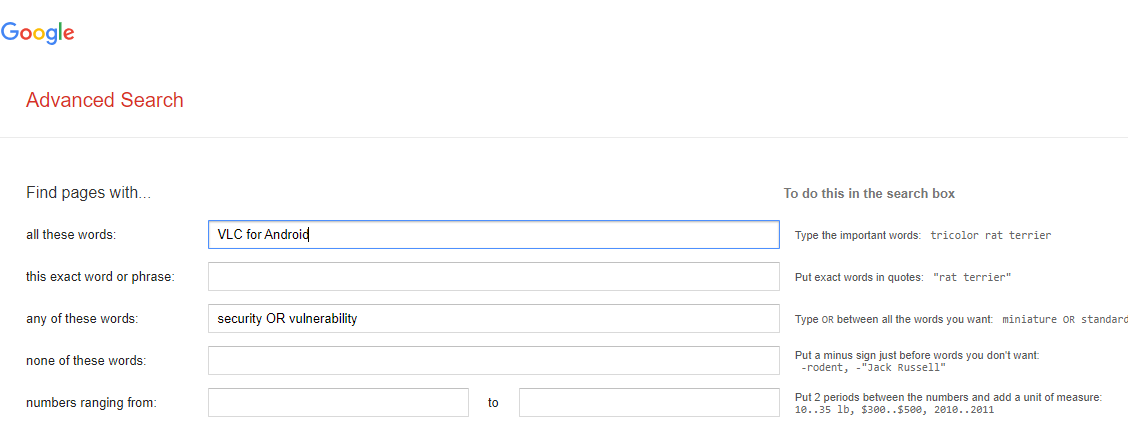The image size is (1128, 439).
Task: Click the Advanced Search heading
Action: 105,100
